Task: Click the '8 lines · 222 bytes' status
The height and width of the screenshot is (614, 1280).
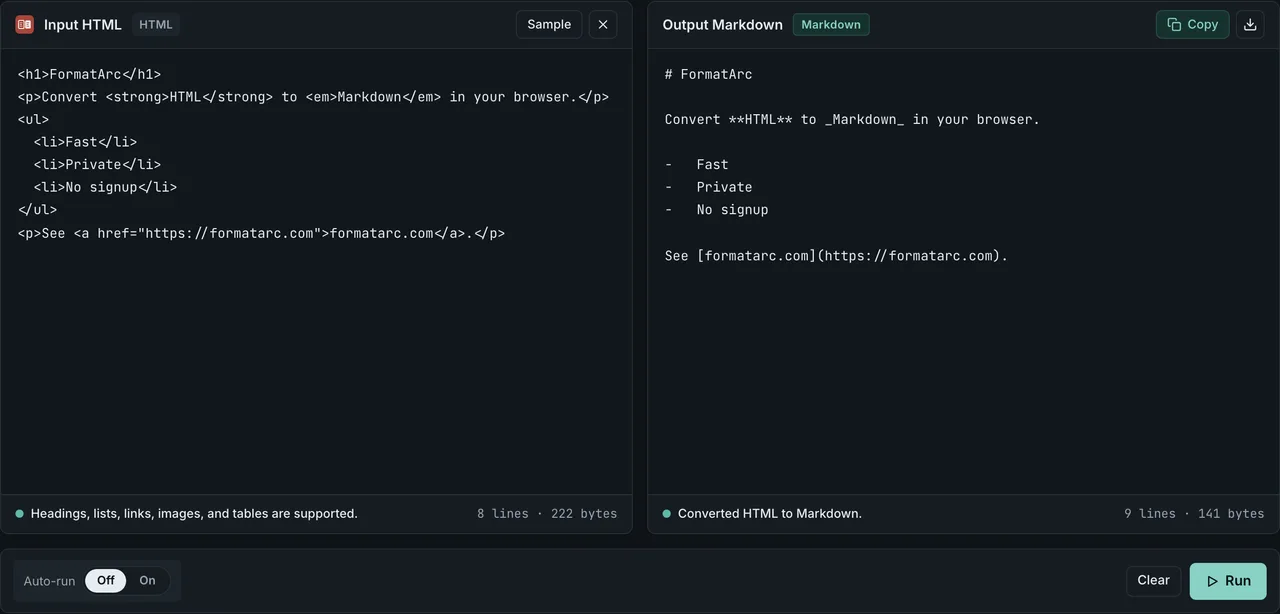Action: click(547, 513)
